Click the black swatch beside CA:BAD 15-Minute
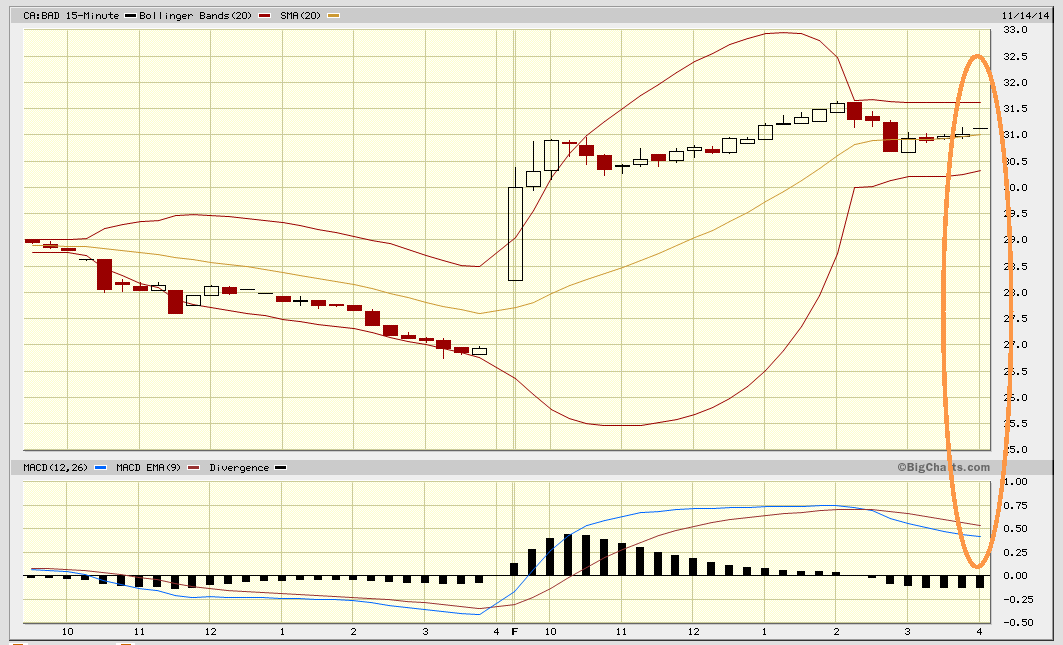The height and width of the screenshot is (645, 1063). [129, 16]
